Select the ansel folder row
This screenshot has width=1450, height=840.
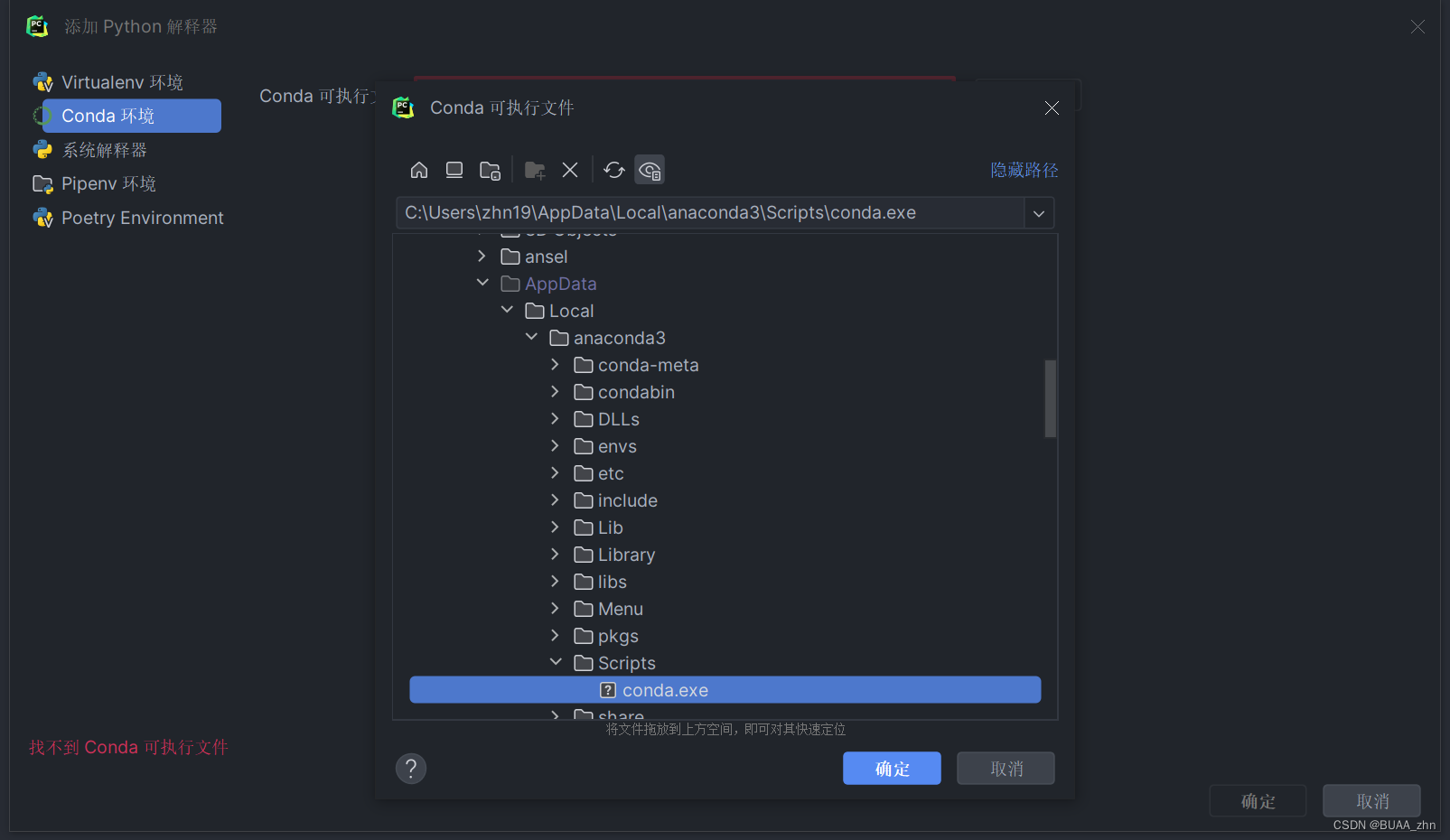[x=725, y=257]
